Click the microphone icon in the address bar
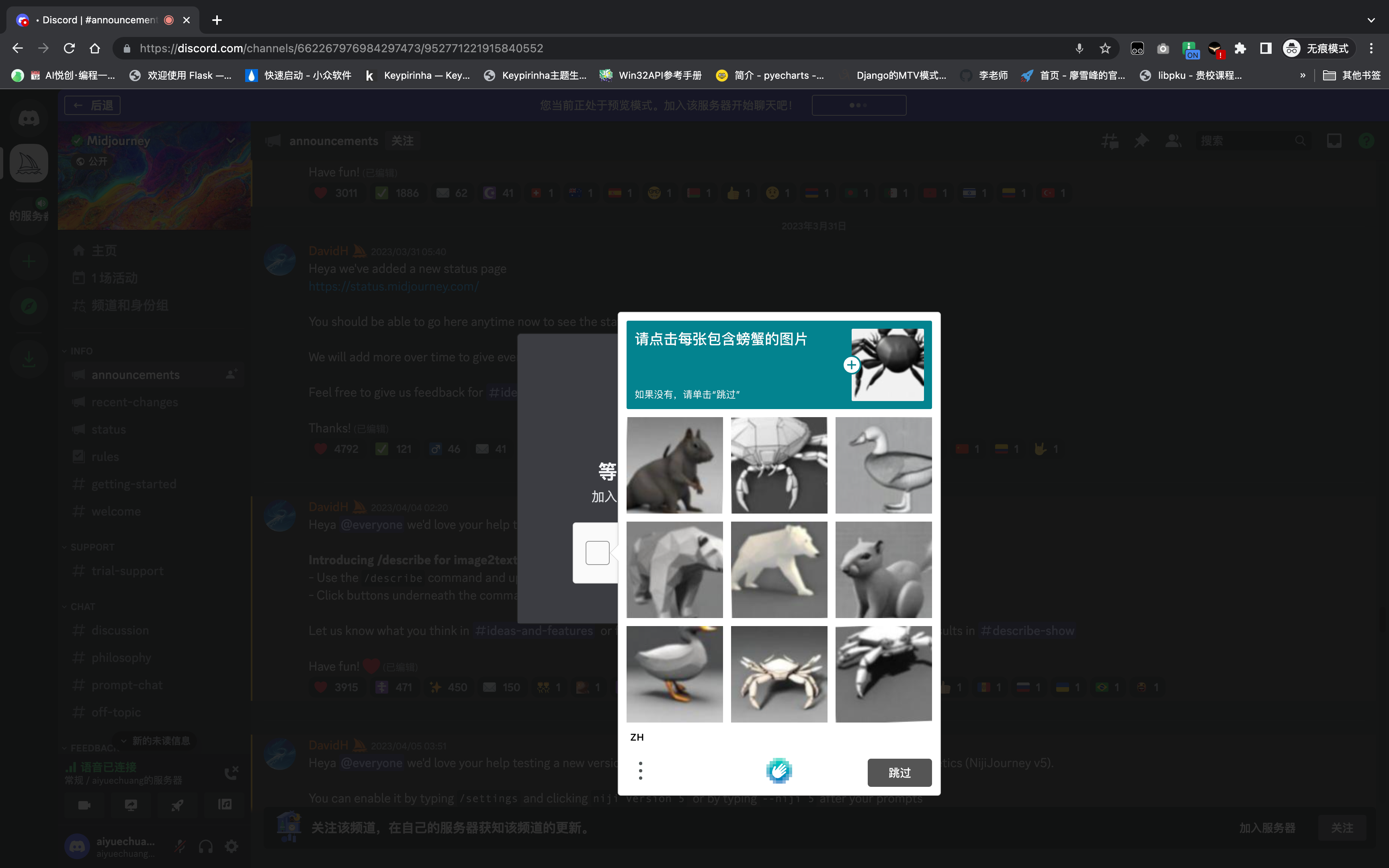This screenshot has width=1389, height=868. tap(1079, 48)
